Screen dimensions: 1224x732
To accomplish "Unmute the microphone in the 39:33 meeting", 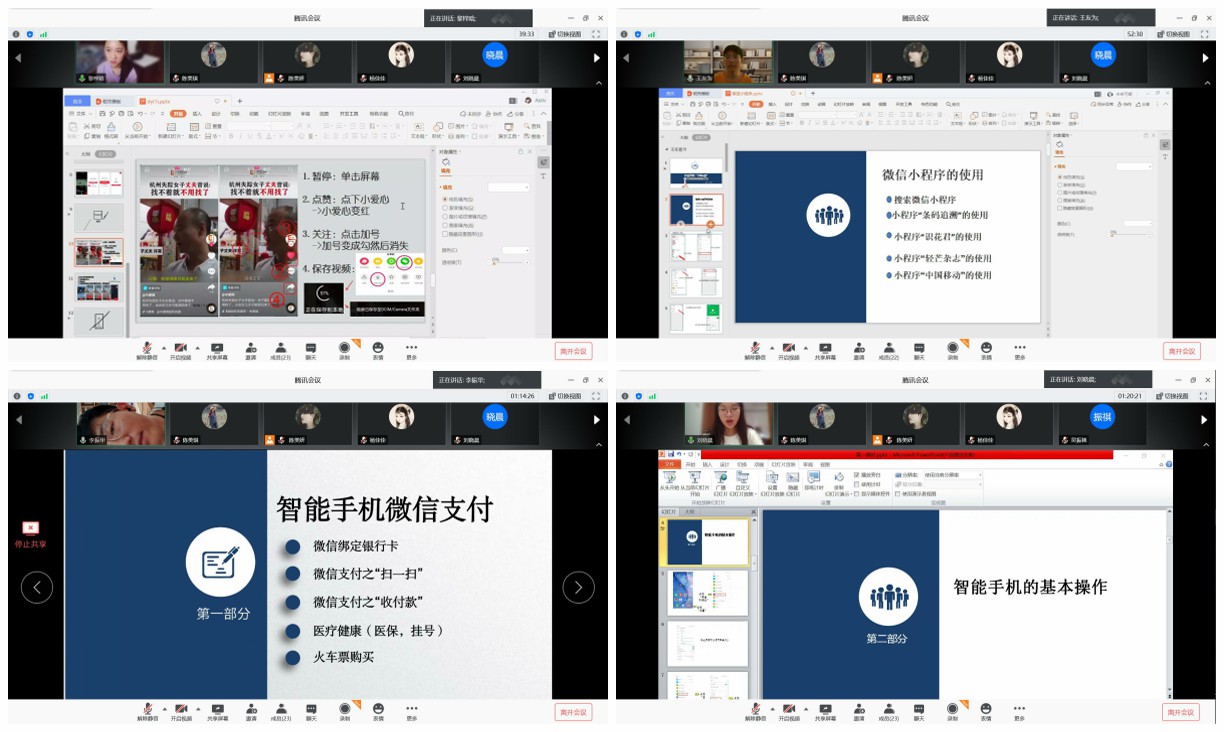I will point(147,350).
